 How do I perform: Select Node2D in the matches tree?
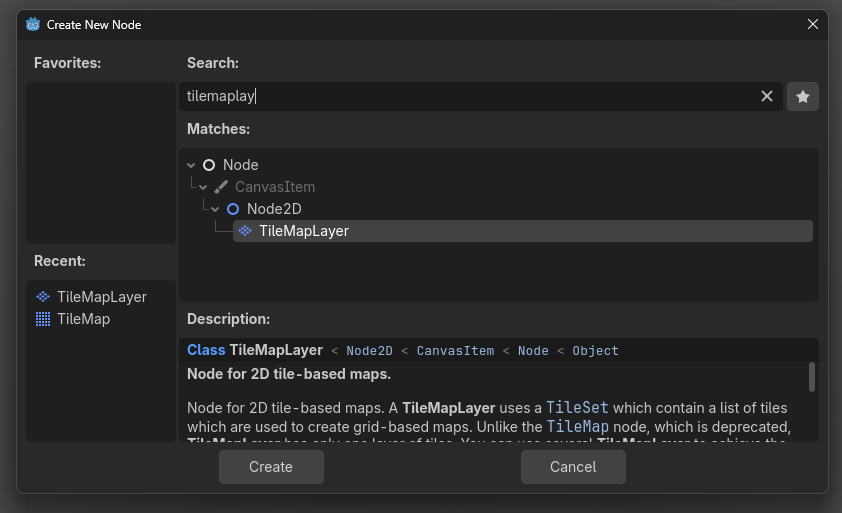click(x=274, y=209)
